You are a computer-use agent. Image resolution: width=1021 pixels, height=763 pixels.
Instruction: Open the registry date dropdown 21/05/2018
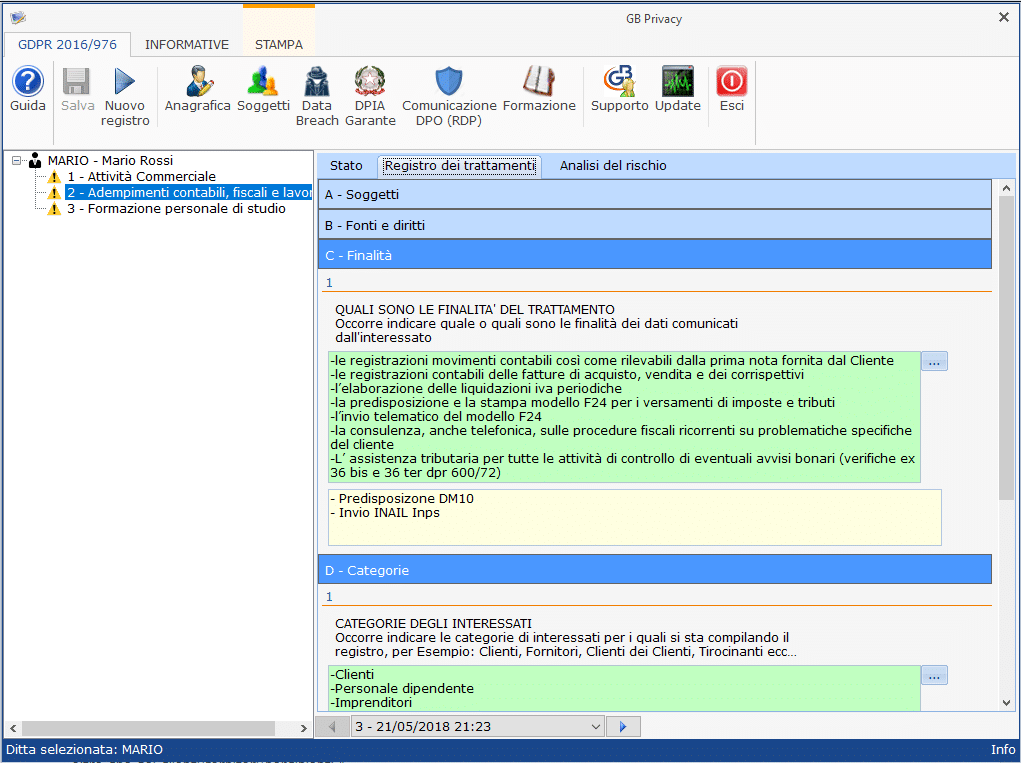[595, 727]
